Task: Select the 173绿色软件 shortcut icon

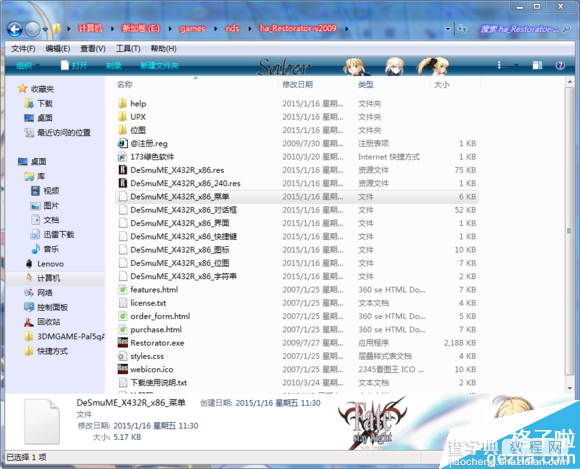Action: tap(122, 156)
